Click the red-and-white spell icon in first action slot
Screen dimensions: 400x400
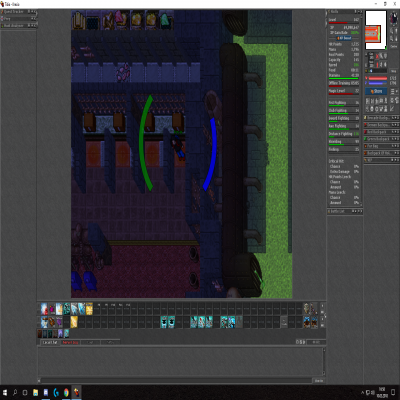click(44, 309)
